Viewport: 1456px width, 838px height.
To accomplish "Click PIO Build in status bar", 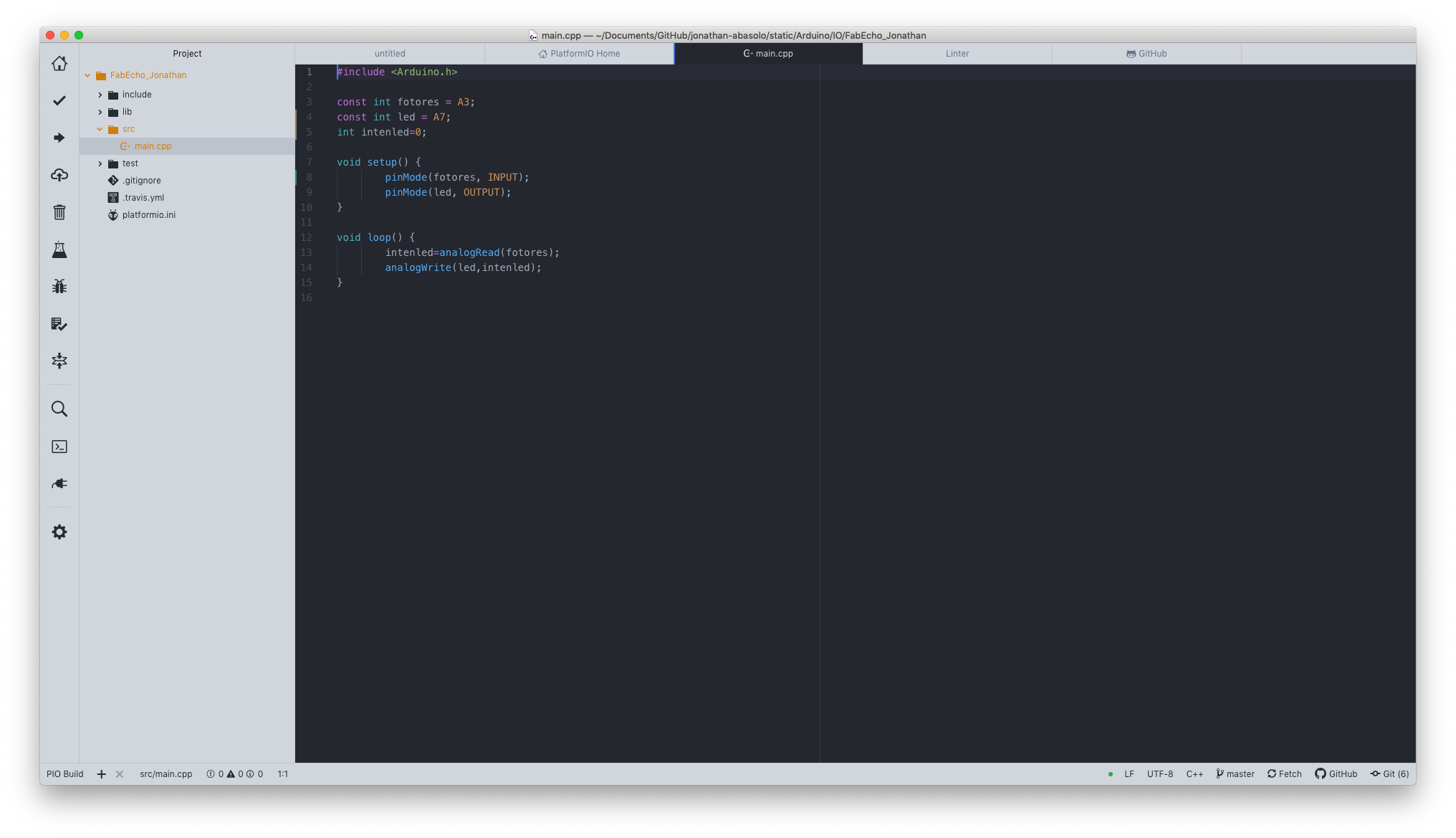I will [65, 774].
